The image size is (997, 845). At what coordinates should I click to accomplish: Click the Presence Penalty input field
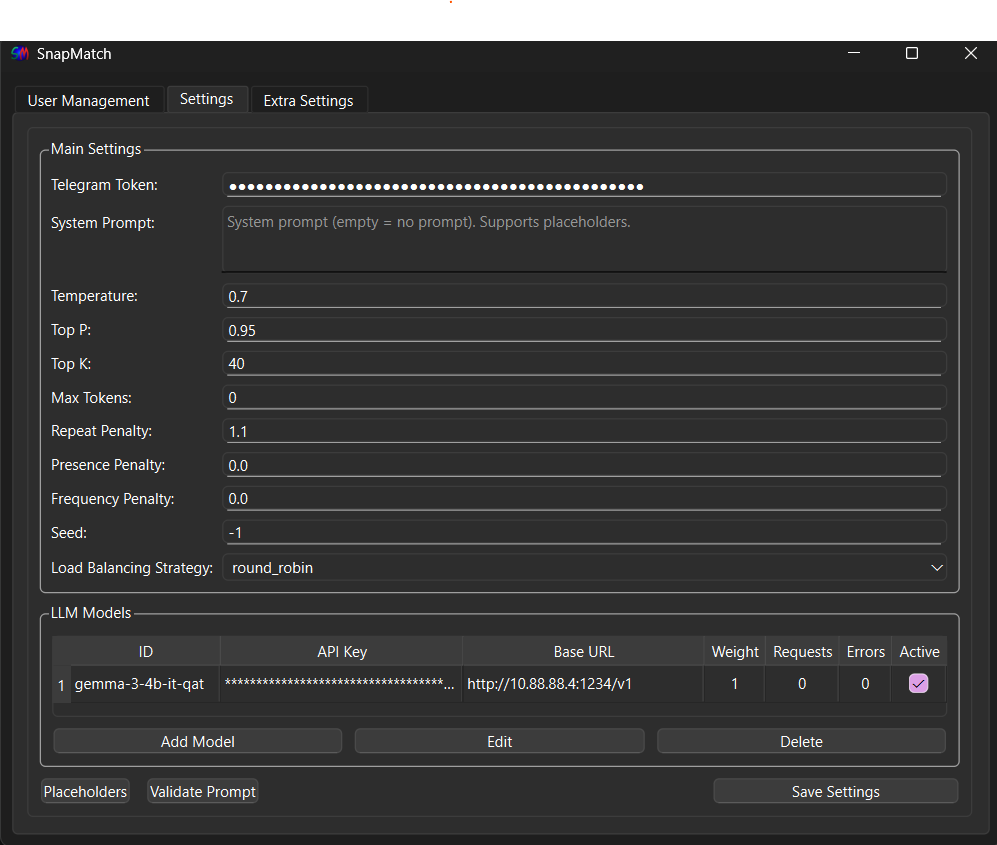pos(584,465)
